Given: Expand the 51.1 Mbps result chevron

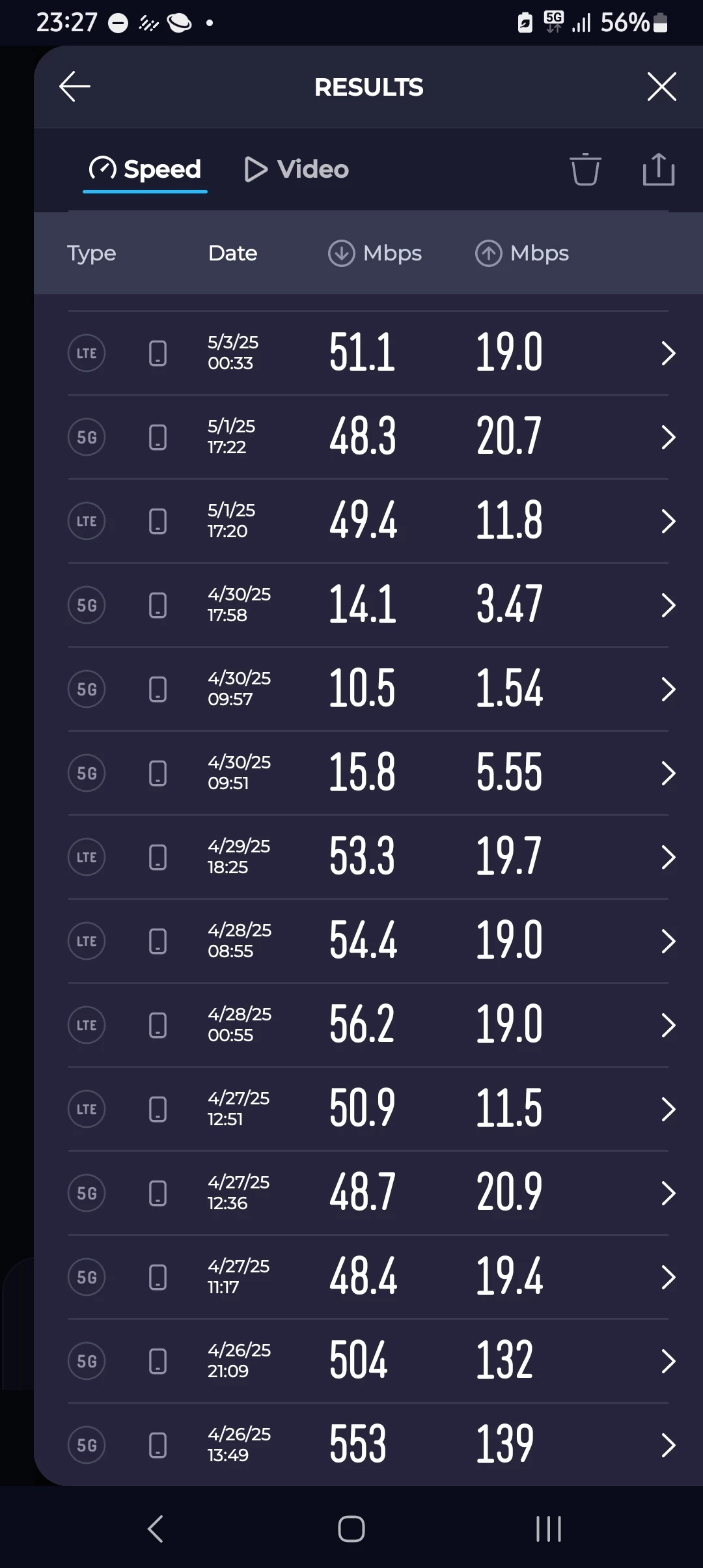Looking at the screenshot, I should 668,353.
